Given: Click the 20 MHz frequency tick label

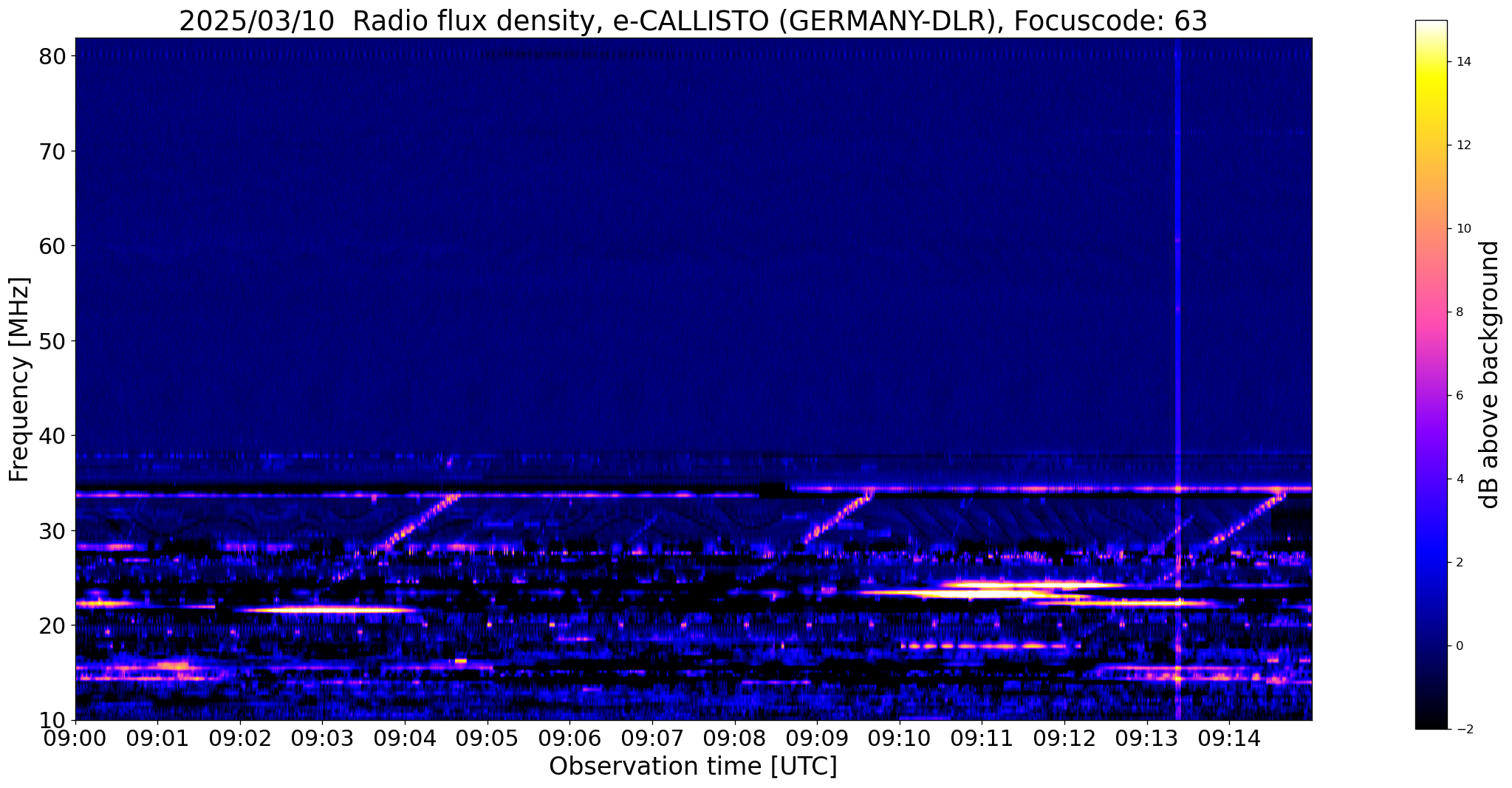Looking at the screenshot, I should point(52,626).
